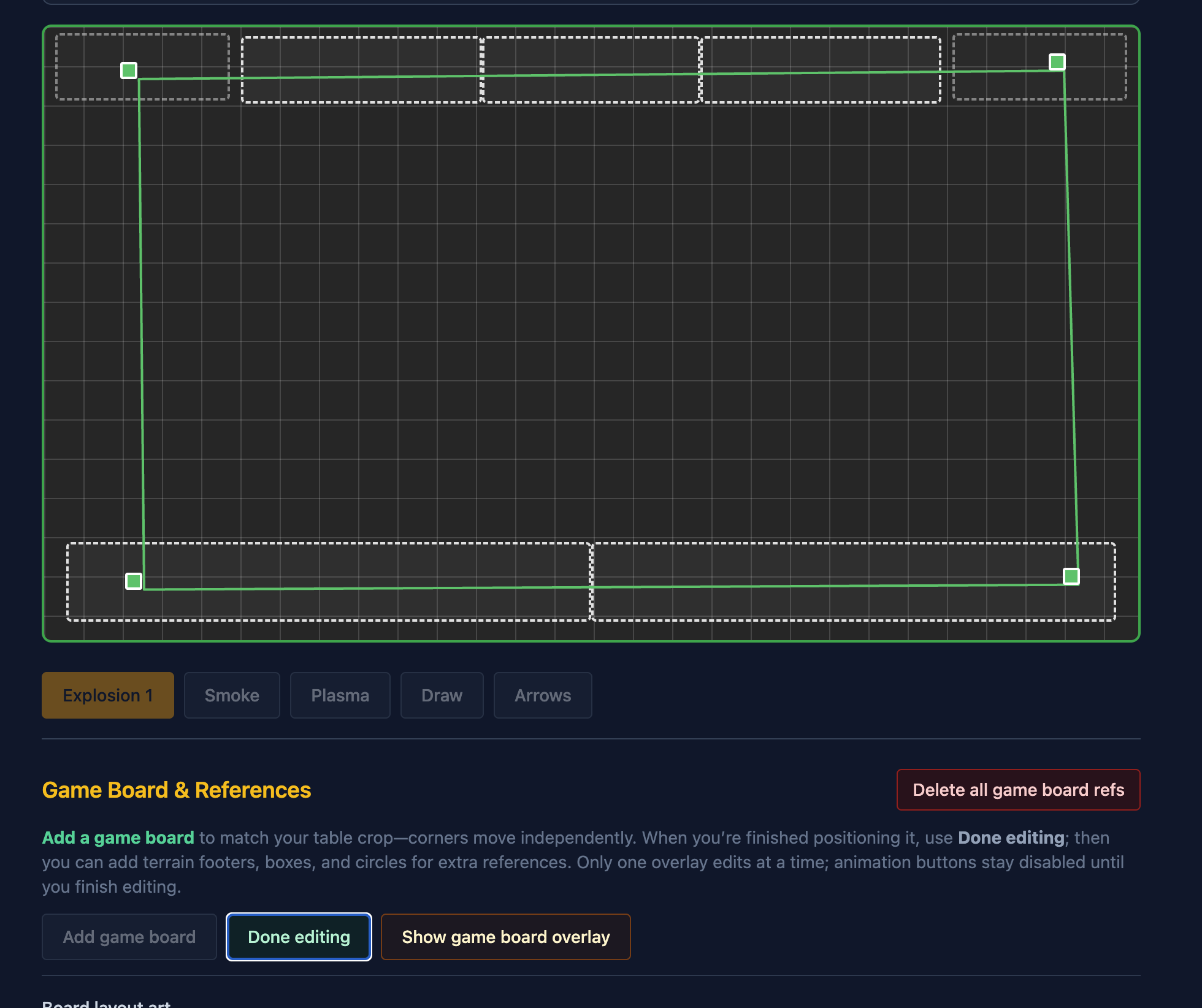Select the Smoke animation preset
The image size is (1202, 1008).
pyautogui.click(x=232, y=695)
